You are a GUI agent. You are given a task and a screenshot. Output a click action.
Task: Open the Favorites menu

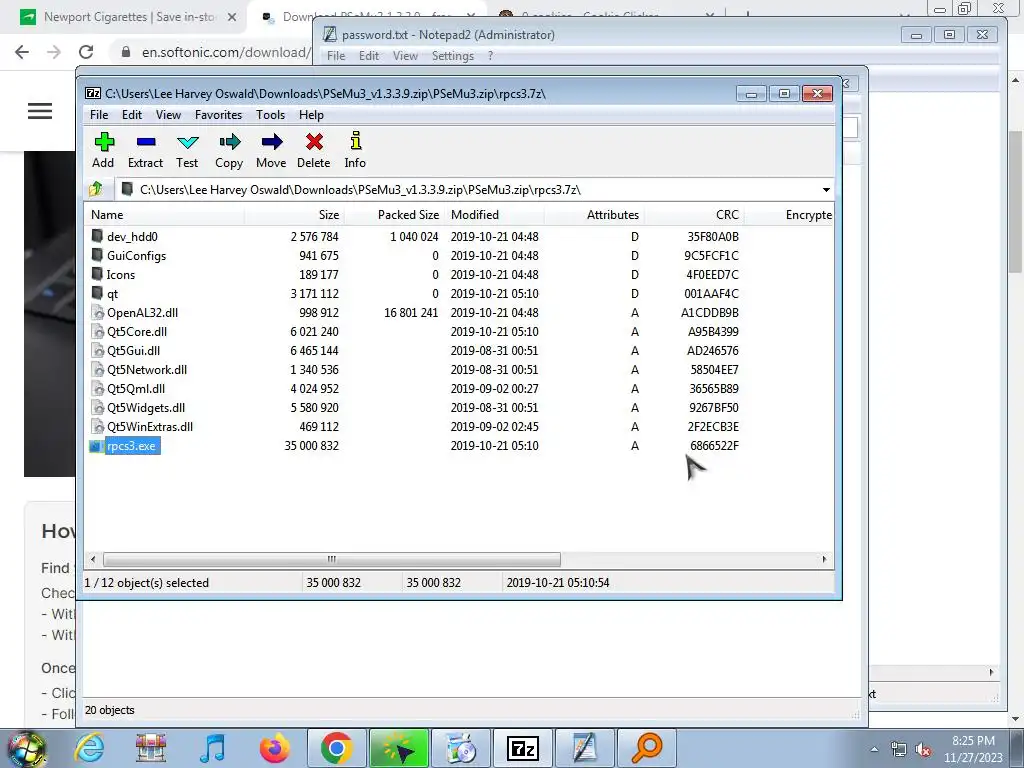(218, 115)
